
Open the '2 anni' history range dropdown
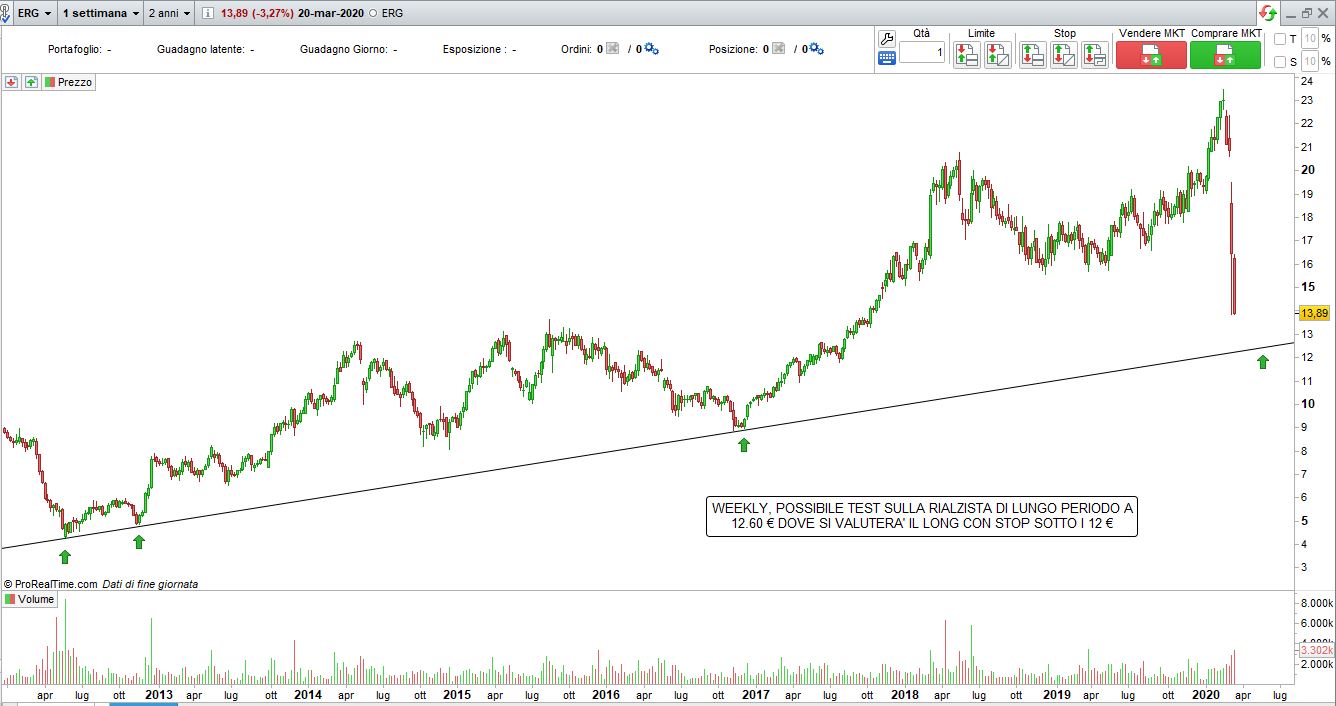[168, 13]
